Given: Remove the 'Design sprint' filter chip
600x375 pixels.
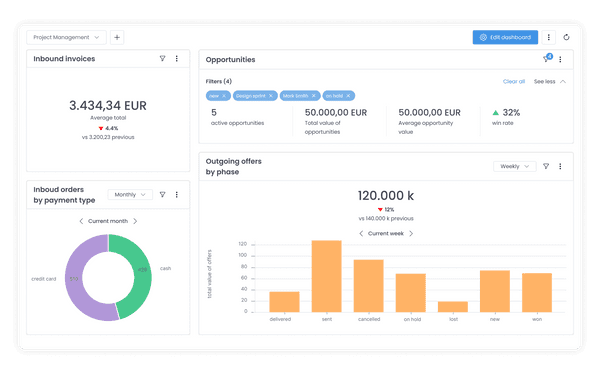Looking at the screenshot, I should point(271,96).
